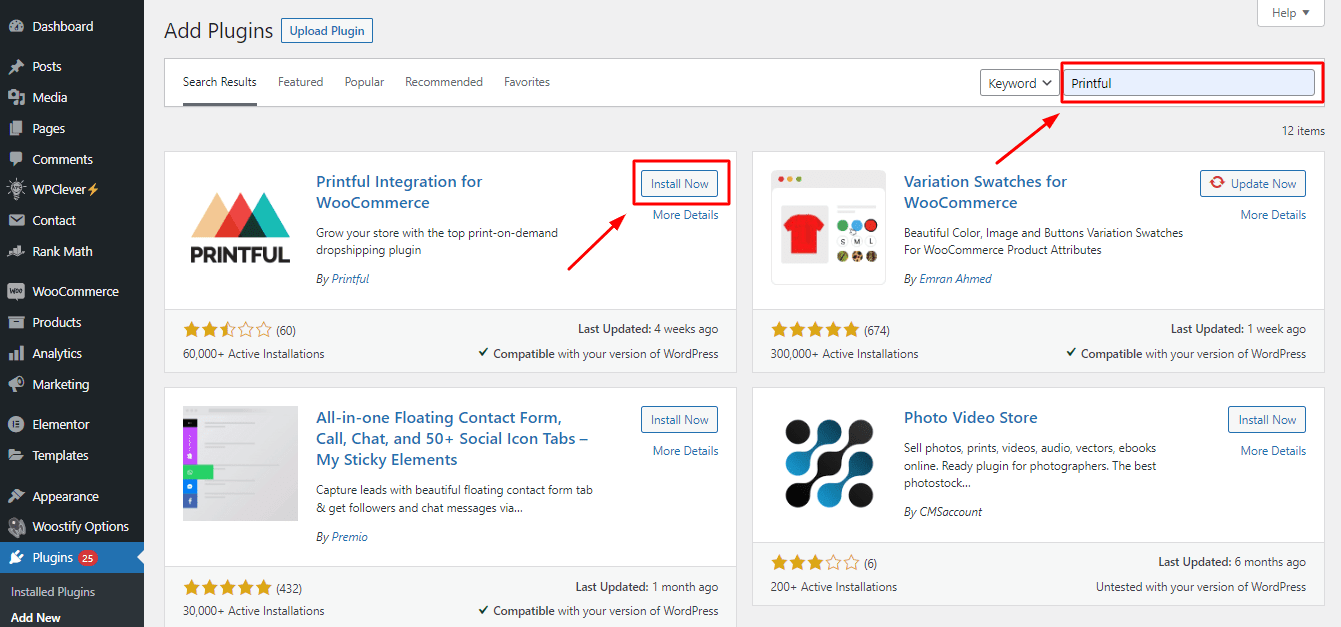
Task: Click the Plugins update count badge 25
Action: tap(88, 558)
